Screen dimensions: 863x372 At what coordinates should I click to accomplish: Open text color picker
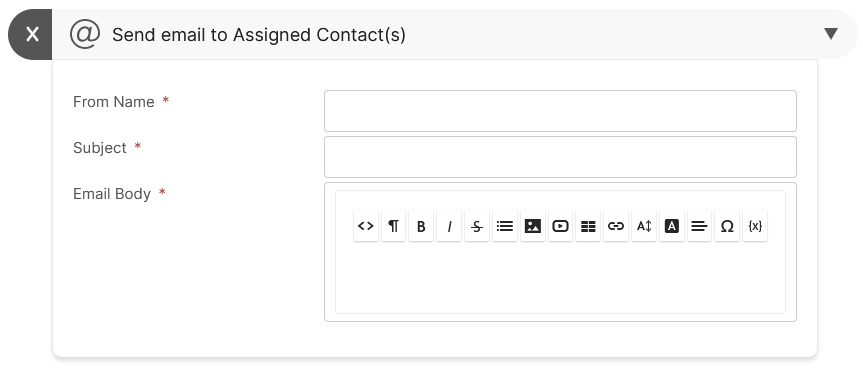[671, 226]
